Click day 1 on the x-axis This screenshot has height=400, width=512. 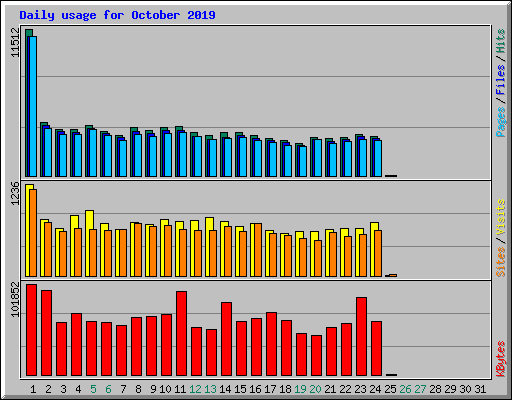(x=33, y=389)
